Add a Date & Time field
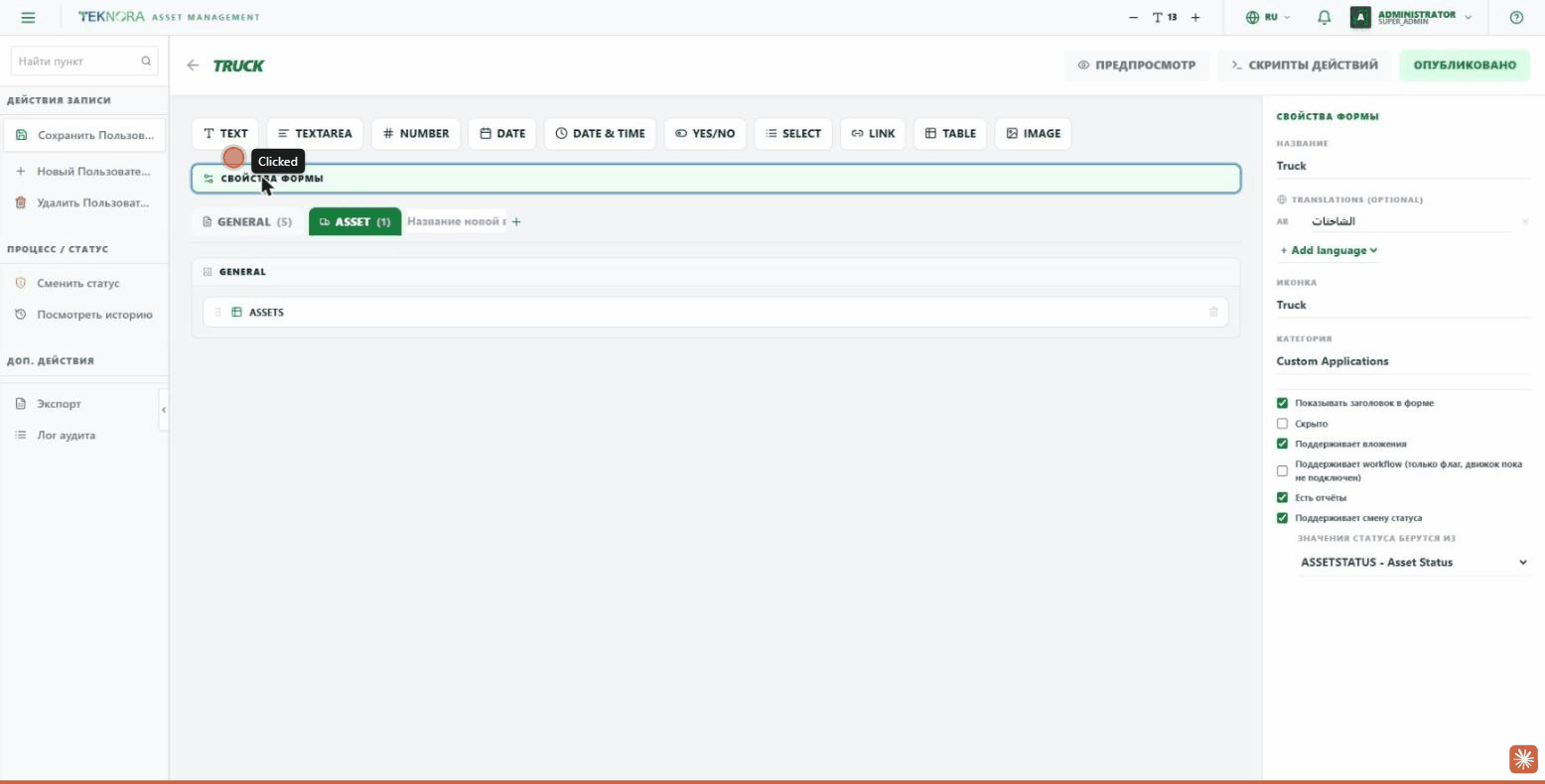1545x784 pixels. pos(600,134)
